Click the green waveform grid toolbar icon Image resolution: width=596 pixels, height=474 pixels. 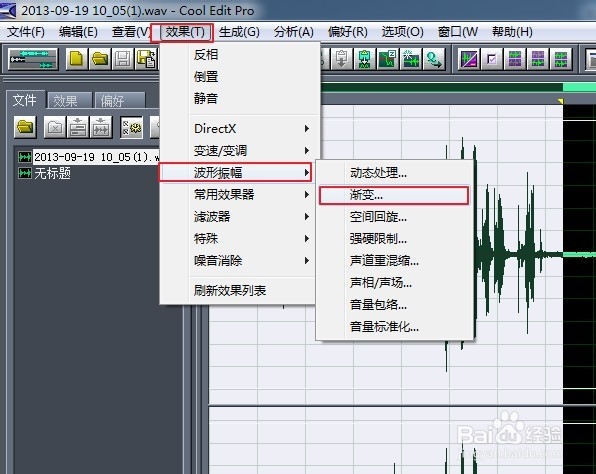coord(561,59)
